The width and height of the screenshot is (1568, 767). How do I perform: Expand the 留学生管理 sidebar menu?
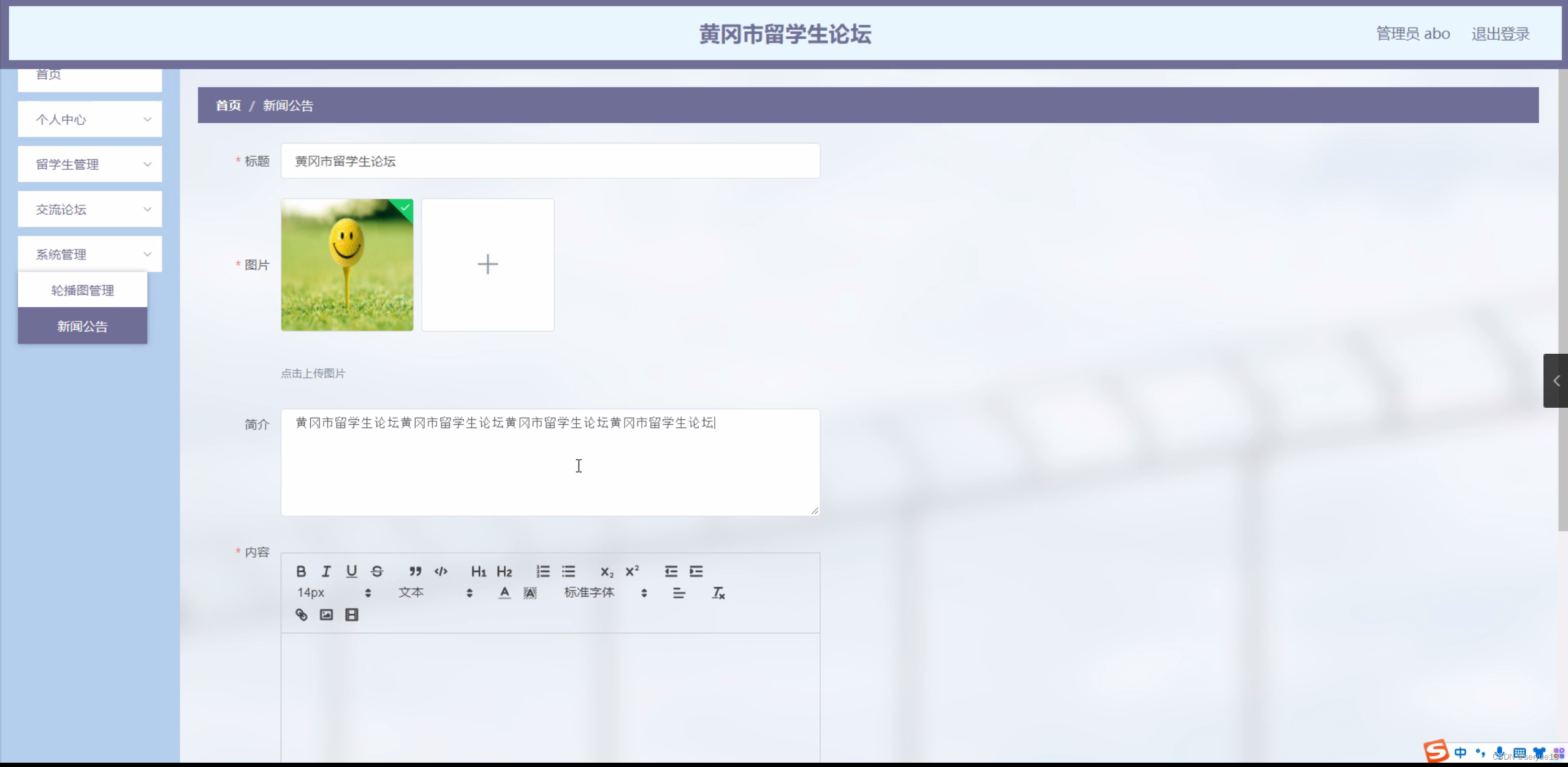coord(89,164)
